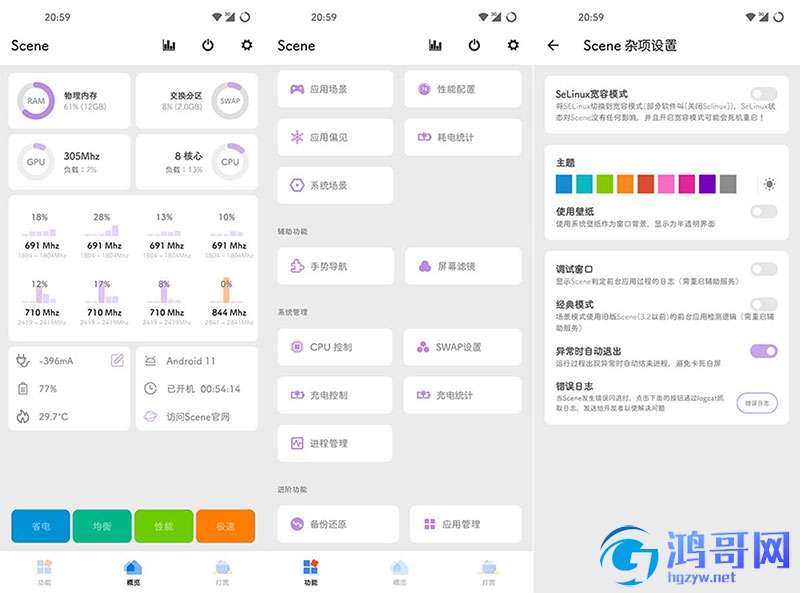Choose the blue theme color
Image resolution: width=800 pixels, height=593 pixels.
564,184
